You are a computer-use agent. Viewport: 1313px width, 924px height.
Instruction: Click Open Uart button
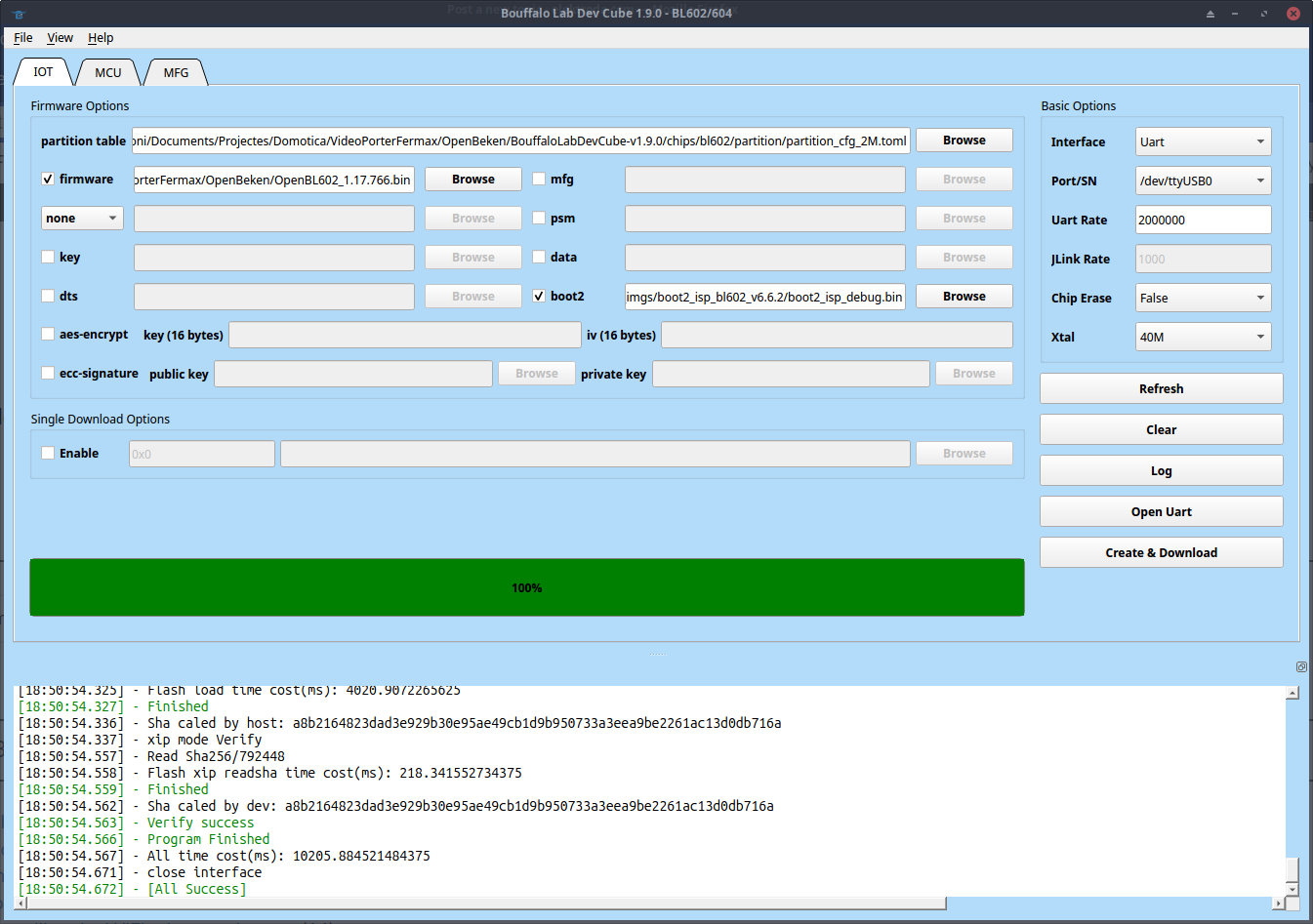click(x=1161, y=511)
